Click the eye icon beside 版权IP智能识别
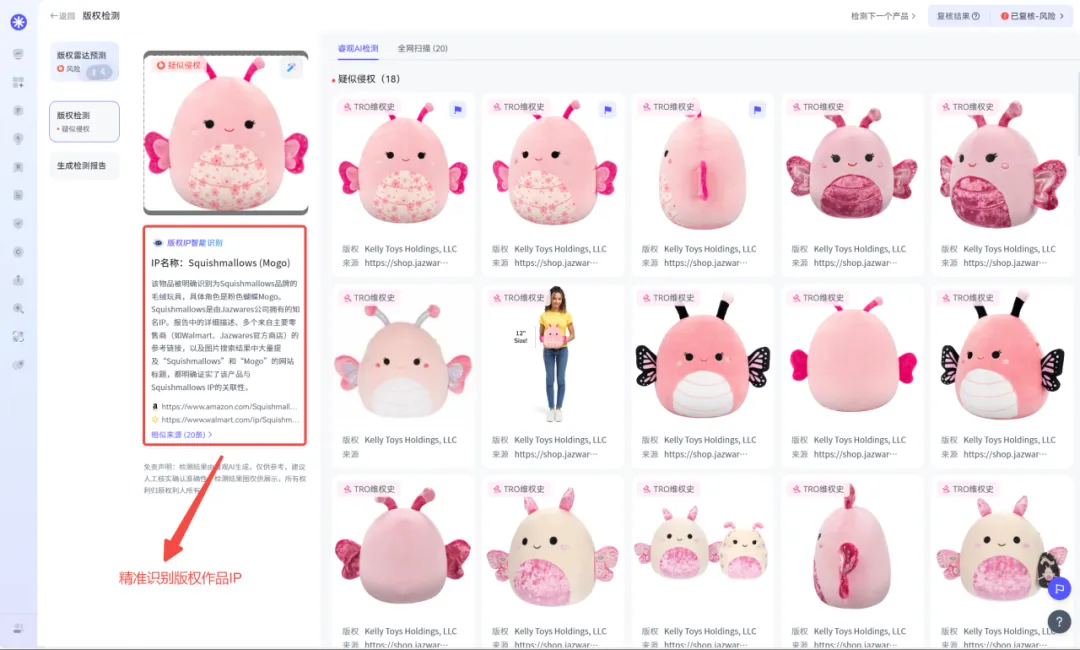1080x650 pixels. pyautogui.click(x=158, y=243)
